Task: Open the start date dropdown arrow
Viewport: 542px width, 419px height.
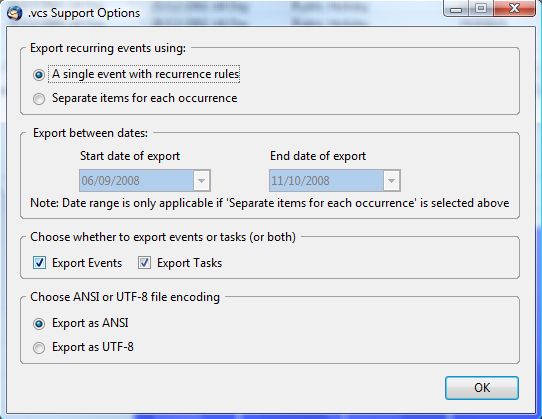Action: [202, 180]
